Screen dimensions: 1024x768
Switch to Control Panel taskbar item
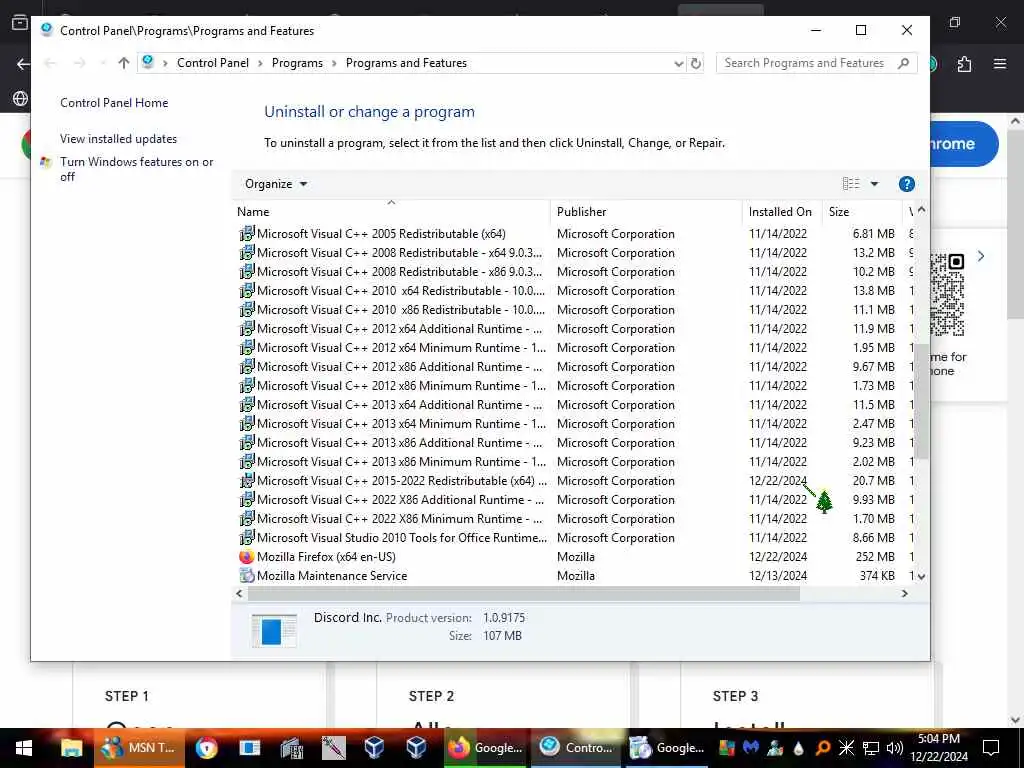tap(577, 748)
